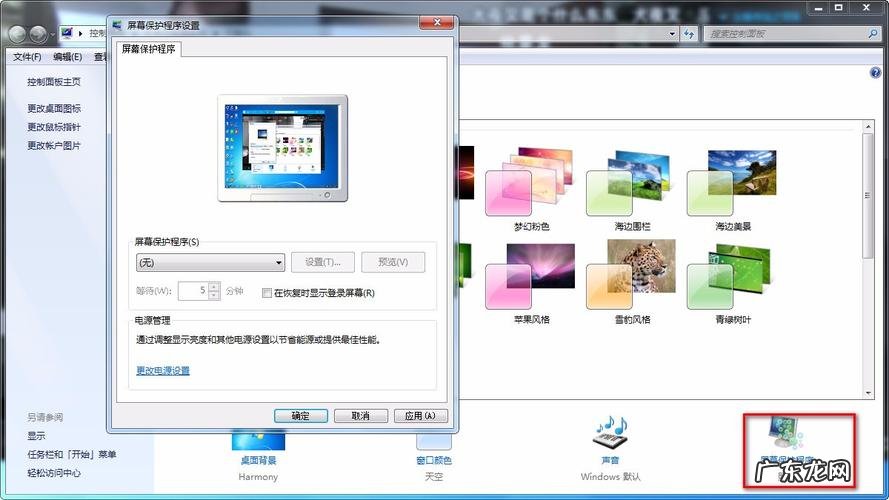Click the monitor preview in screen saver dialog
The image size is (889, 500).
(x=282, y=148)
